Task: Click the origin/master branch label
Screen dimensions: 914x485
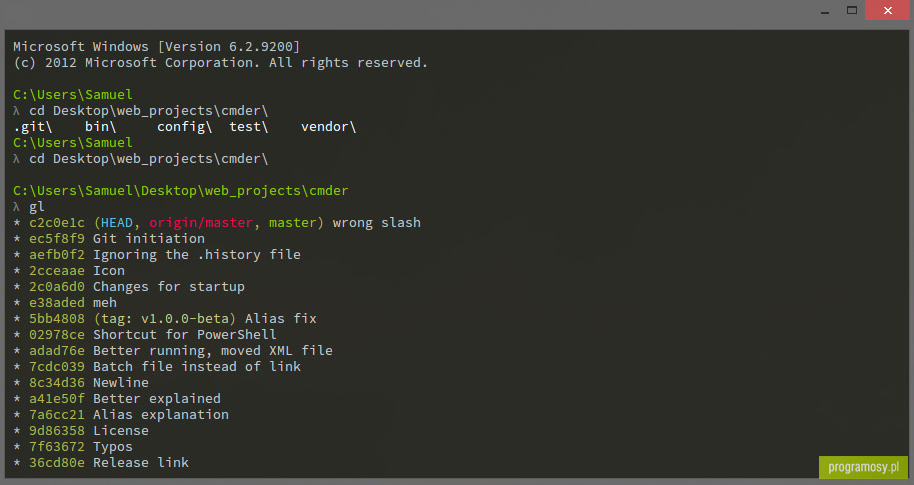Action: (x=201, y=223)
